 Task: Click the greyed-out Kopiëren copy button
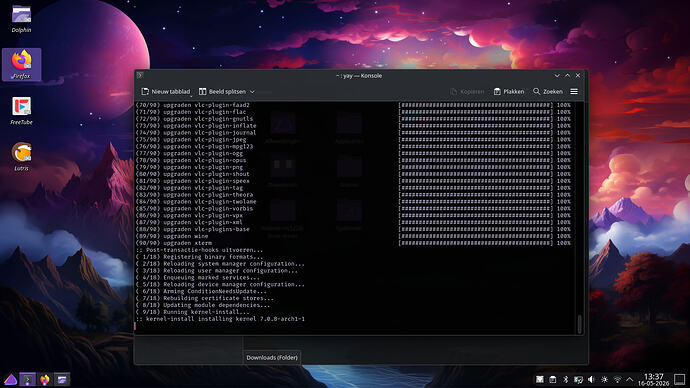[x=467, y=92]
